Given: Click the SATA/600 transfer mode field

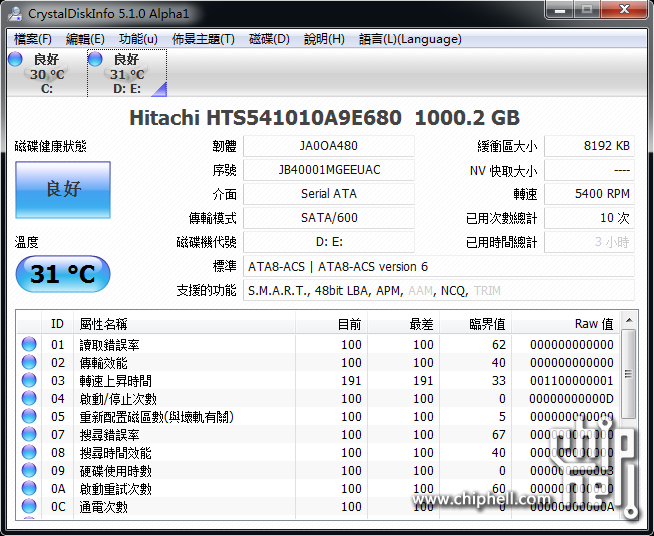Looking at the screenshot, I should pos(329,218).
